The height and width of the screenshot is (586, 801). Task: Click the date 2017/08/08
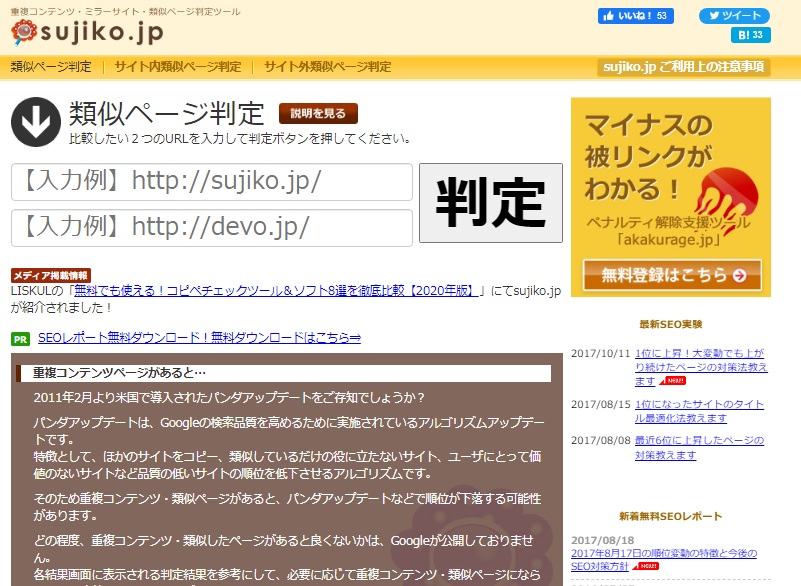(601, 440)
